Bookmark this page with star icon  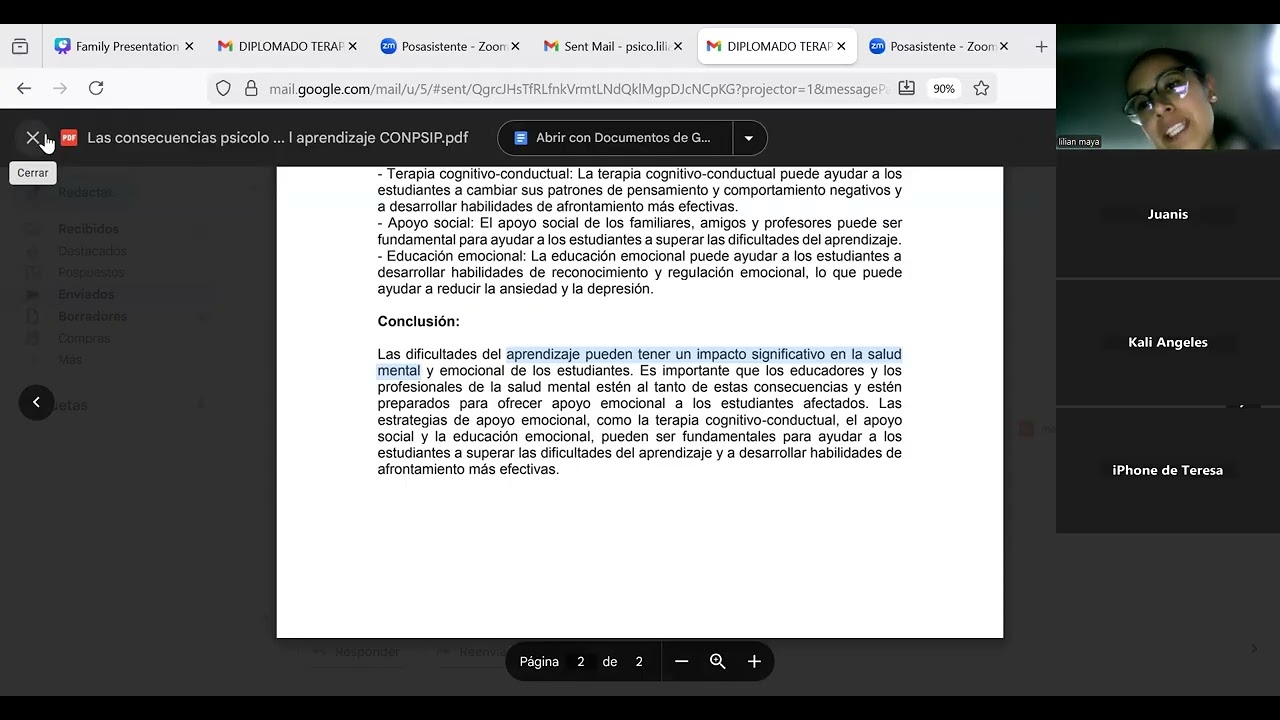981,88
